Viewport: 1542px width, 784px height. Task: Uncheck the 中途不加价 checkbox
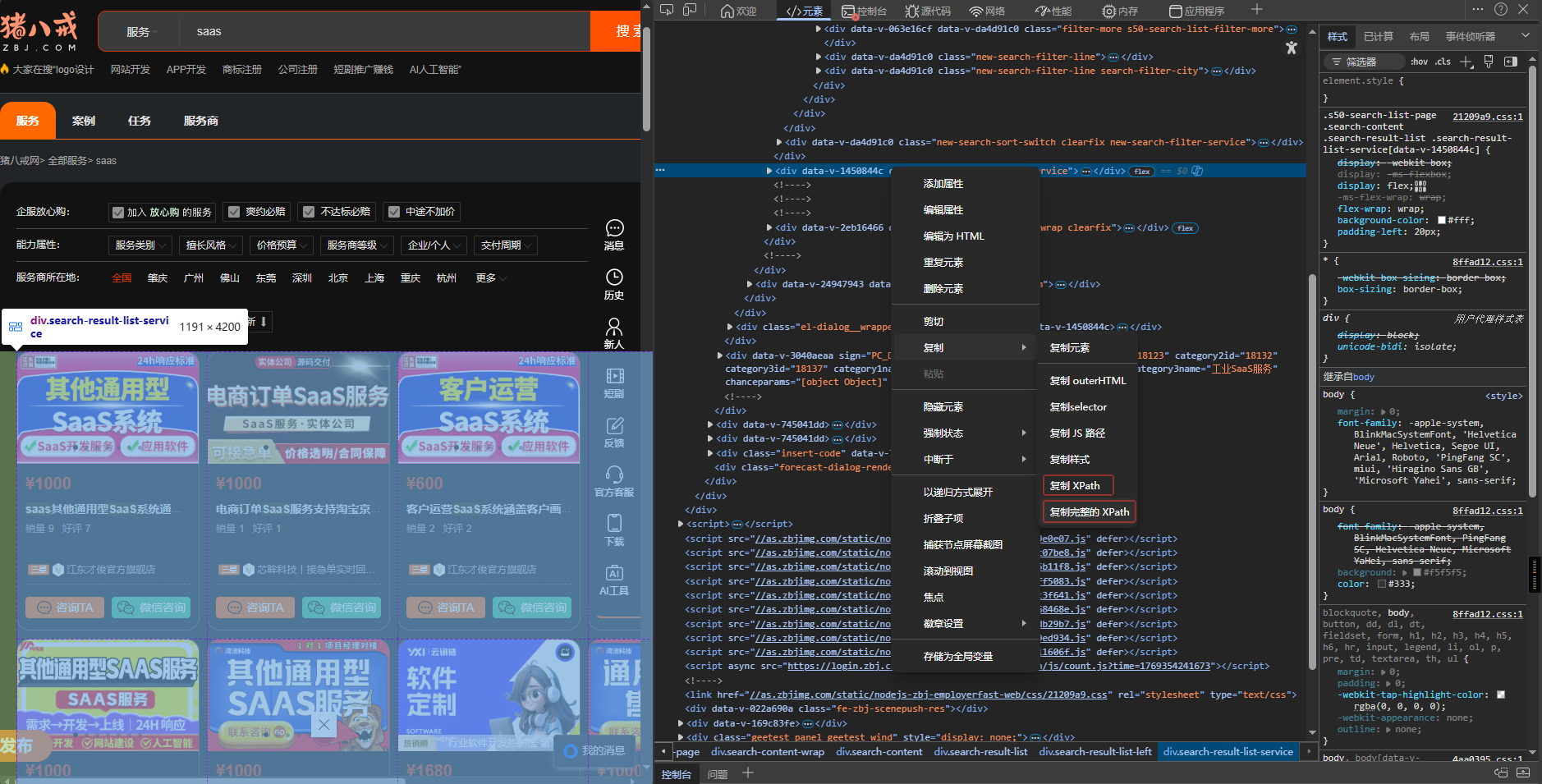tap(394, 212)
